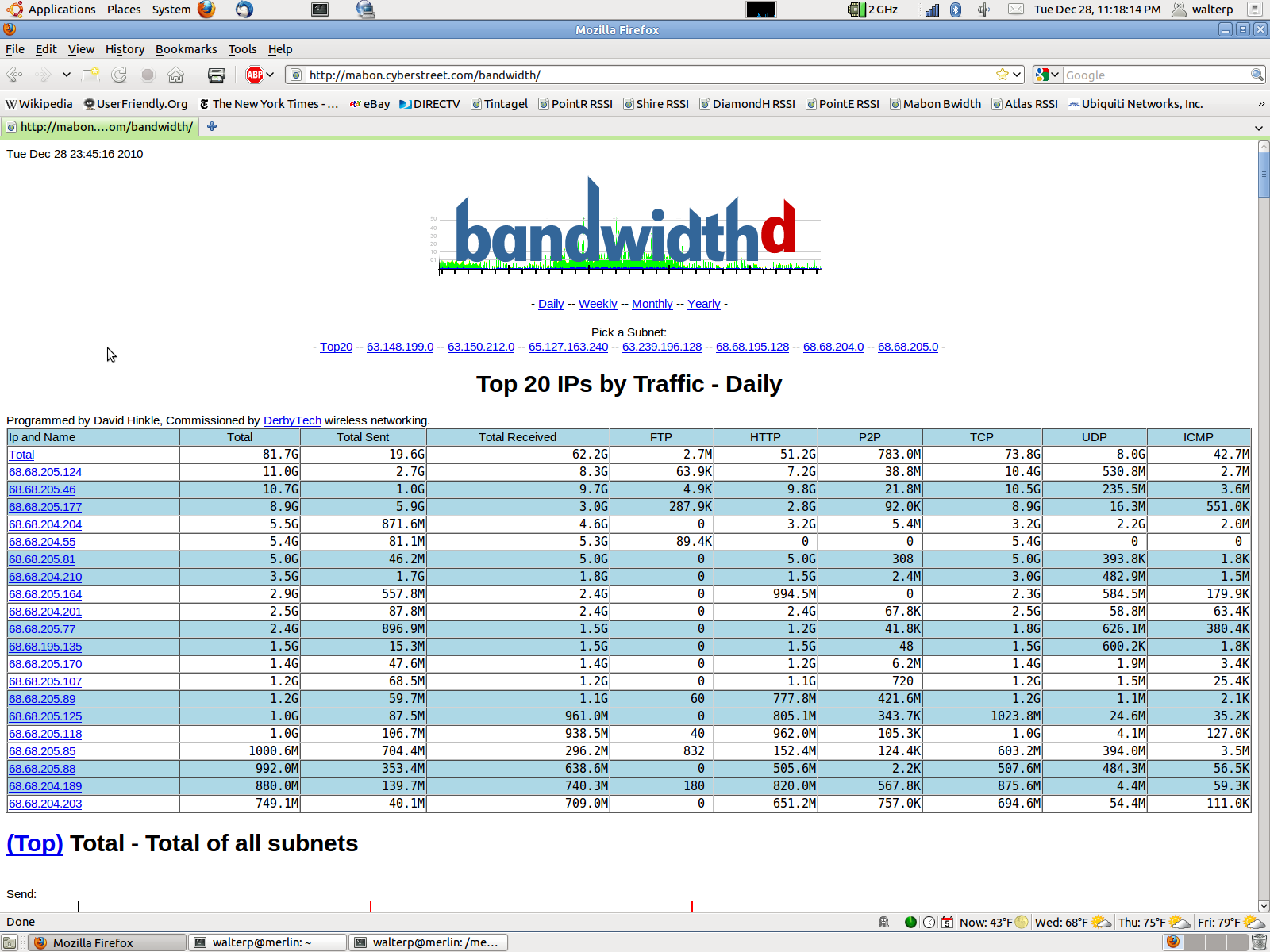Open the Bookmarks menu
The width and height of the screenshot is (1270, 952).
tap(186, 49)
